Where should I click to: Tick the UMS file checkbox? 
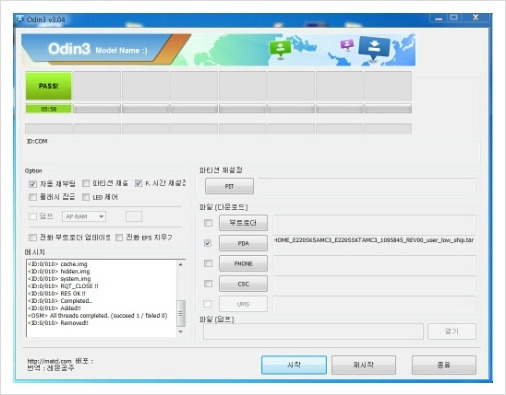(x=207, y=304)
